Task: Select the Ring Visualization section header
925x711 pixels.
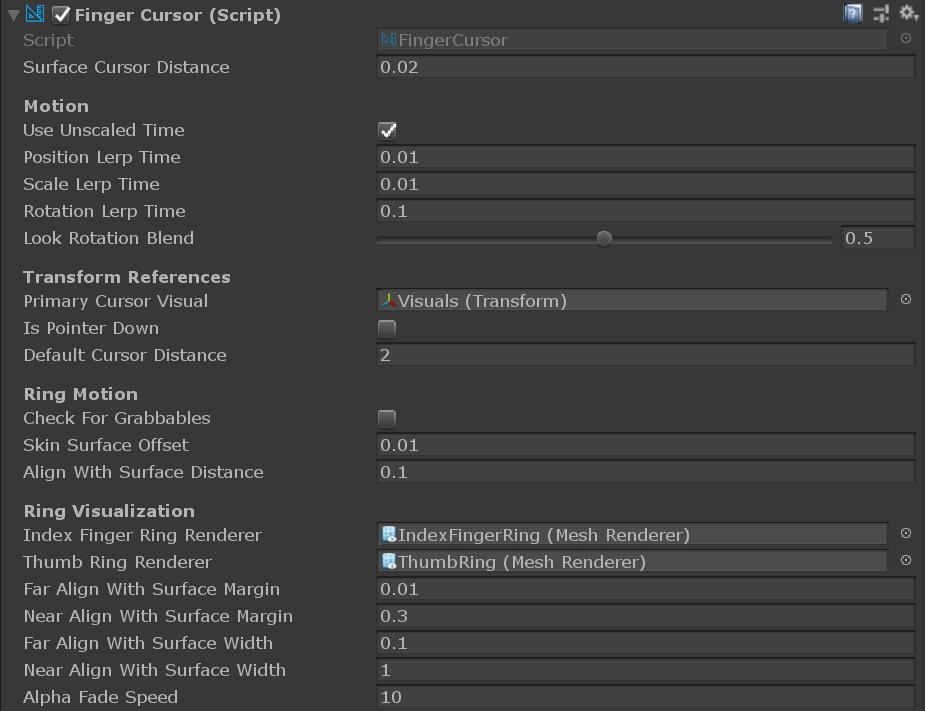Action: (x=108, y=510)
